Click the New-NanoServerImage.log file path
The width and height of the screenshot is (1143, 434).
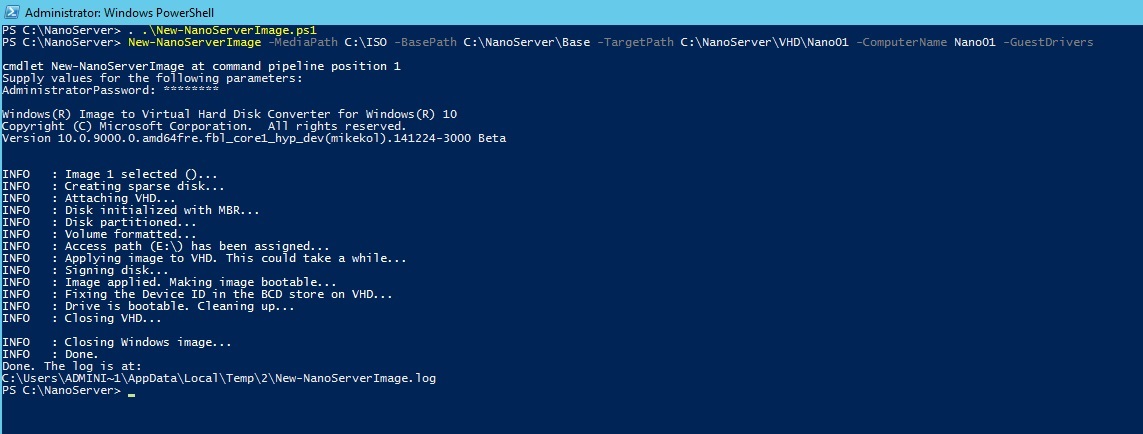(x=219, y=378)
